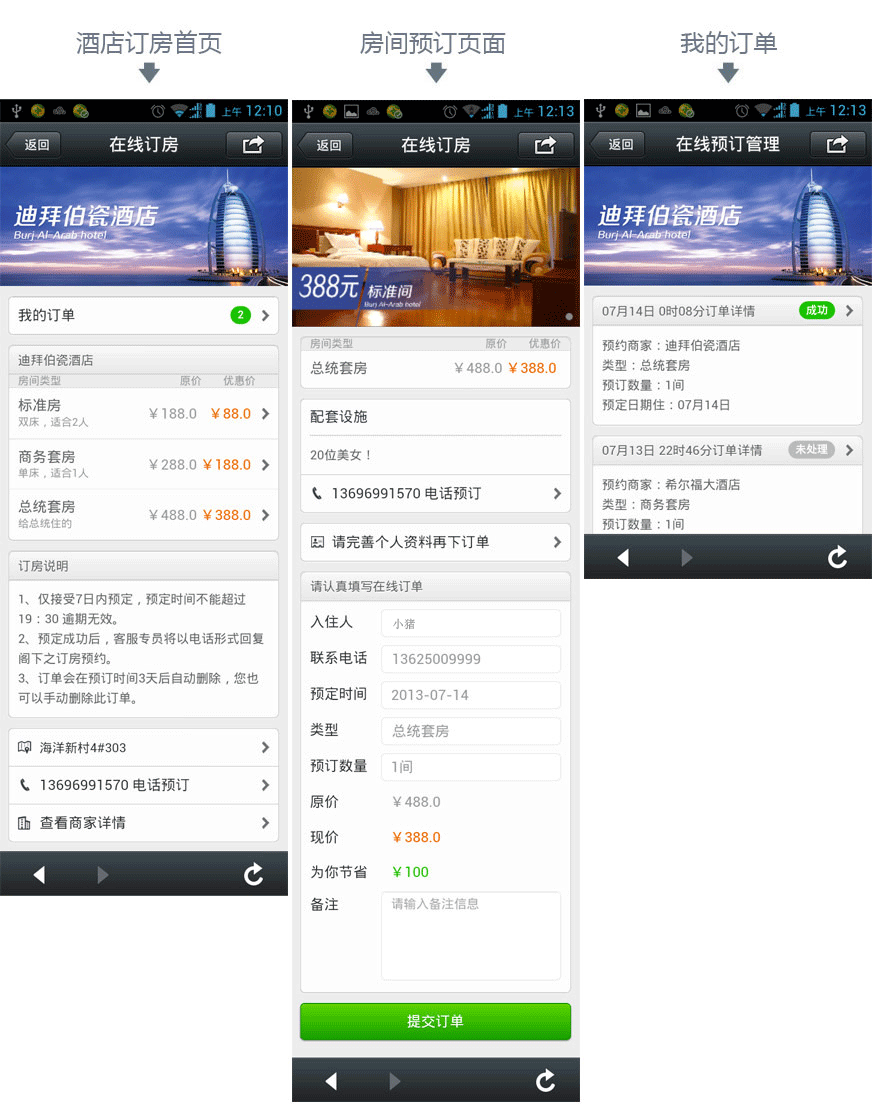This screenshot has height=1110, width=872.
Task: Tap refresh icon in my orders bottom bar
Action: 837,557
